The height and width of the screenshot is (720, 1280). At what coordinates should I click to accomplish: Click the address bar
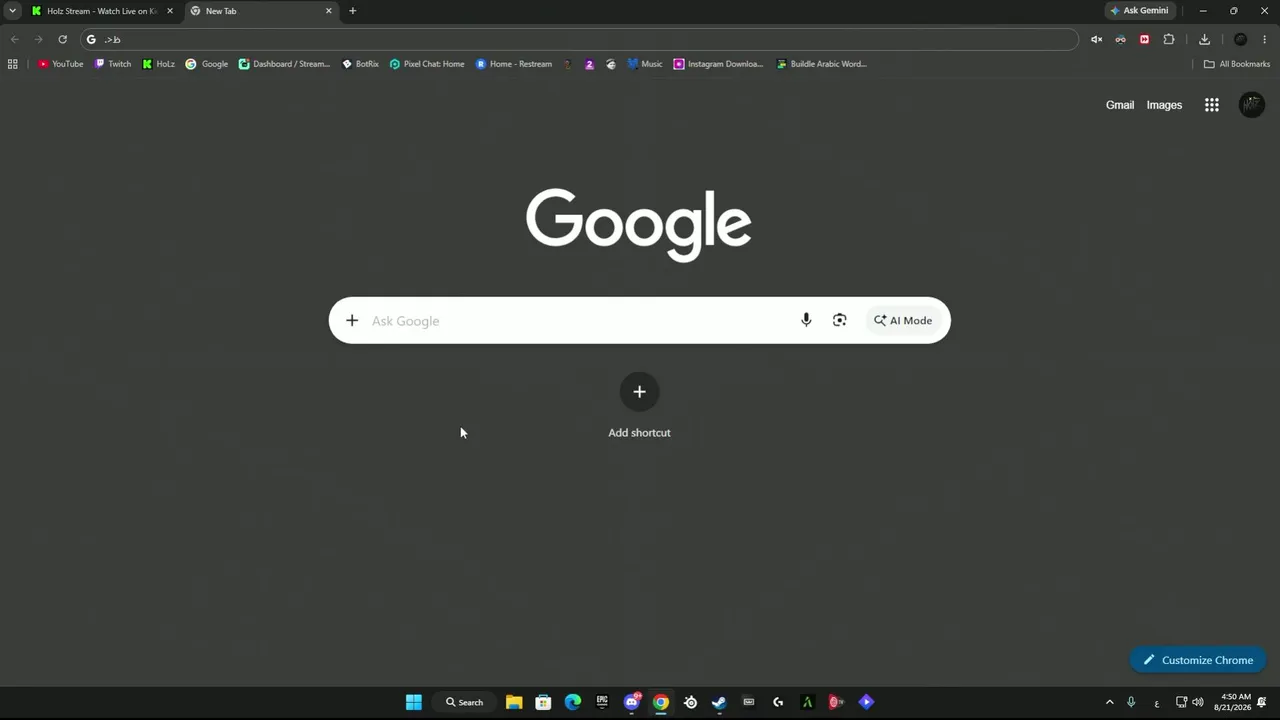coord(580,39)
